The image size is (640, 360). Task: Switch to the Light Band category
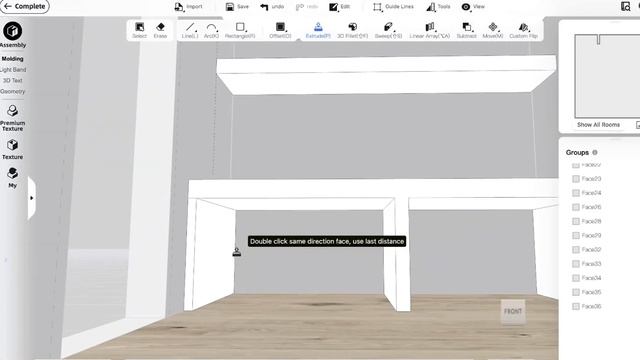[x=13, y=70]
